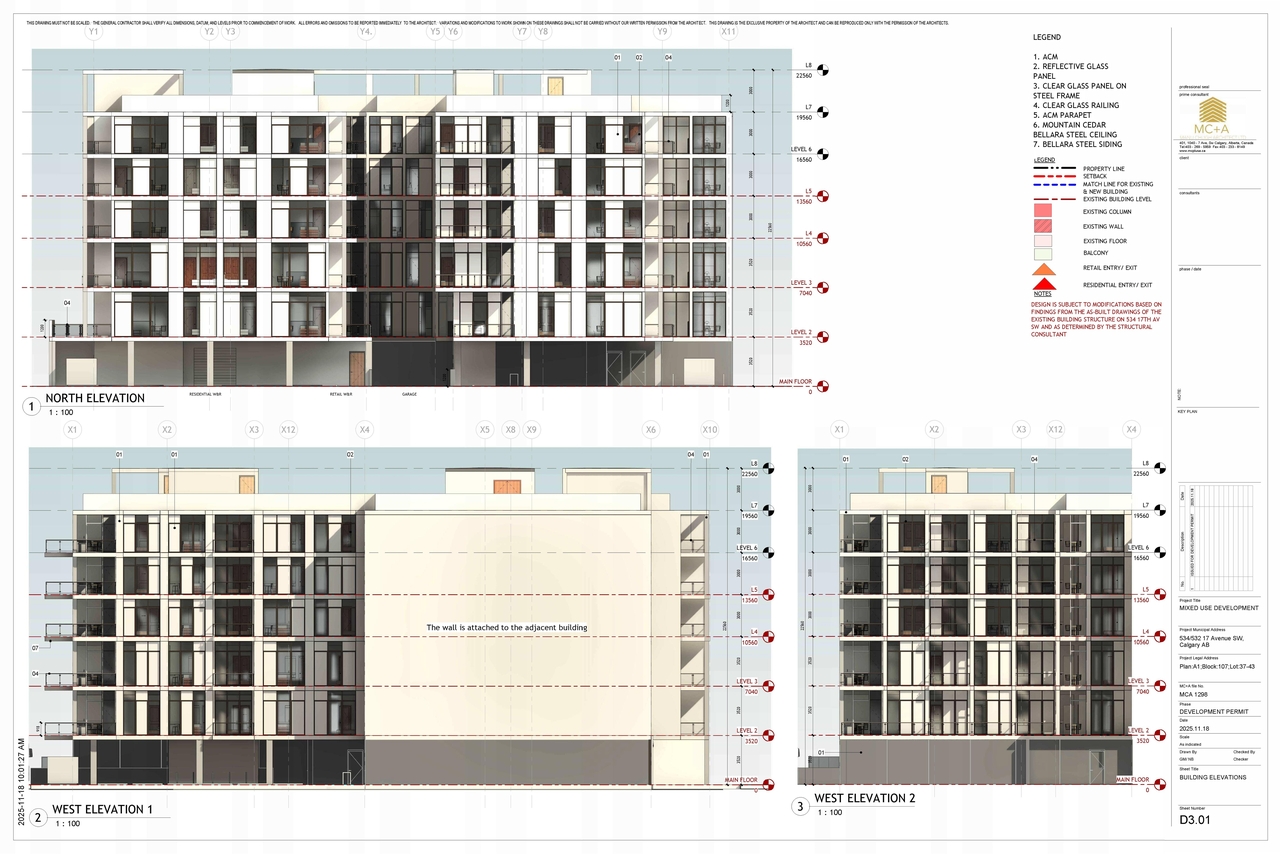Image resolution: width=1280 pixels, height=854 pixels.
Task: Click the 'BUILDING ELEVATIONS' sheet title
Action: (x=1213, y=777)
